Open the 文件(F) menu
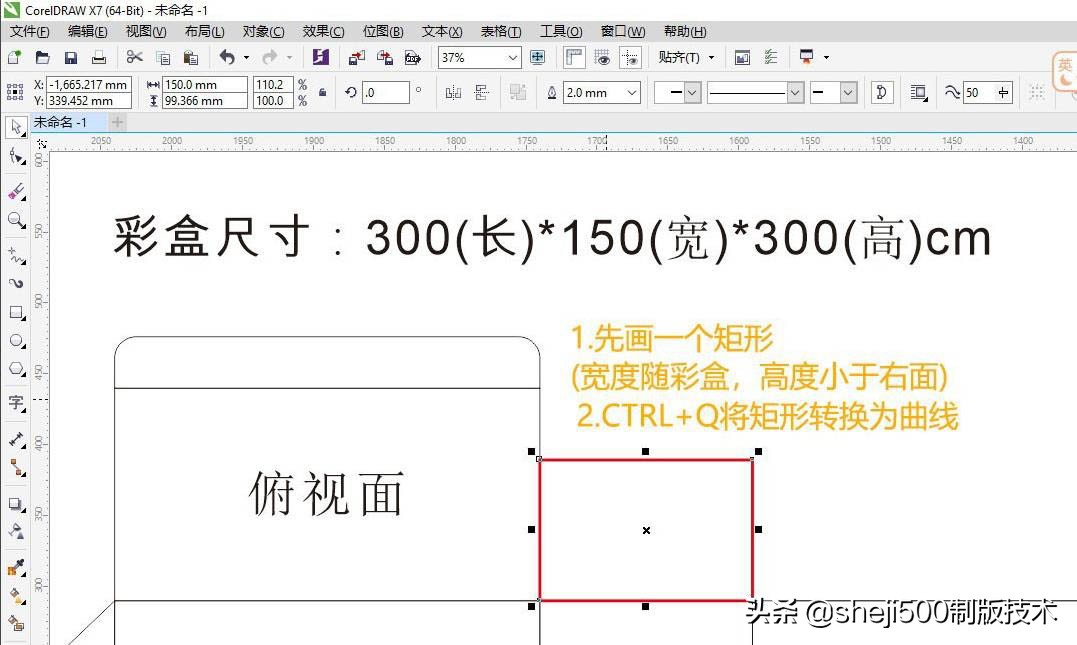 (x=30, y=32)
